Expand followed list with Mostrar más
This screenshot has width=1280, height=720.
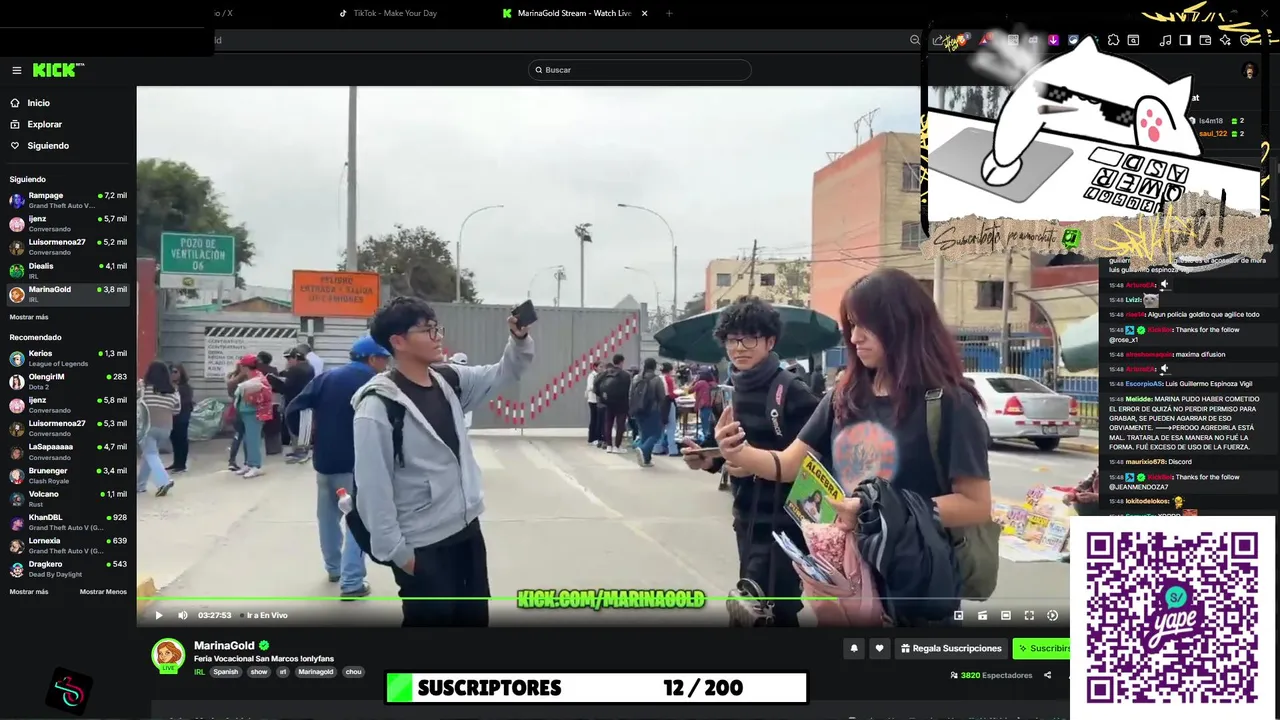(29, 317)
